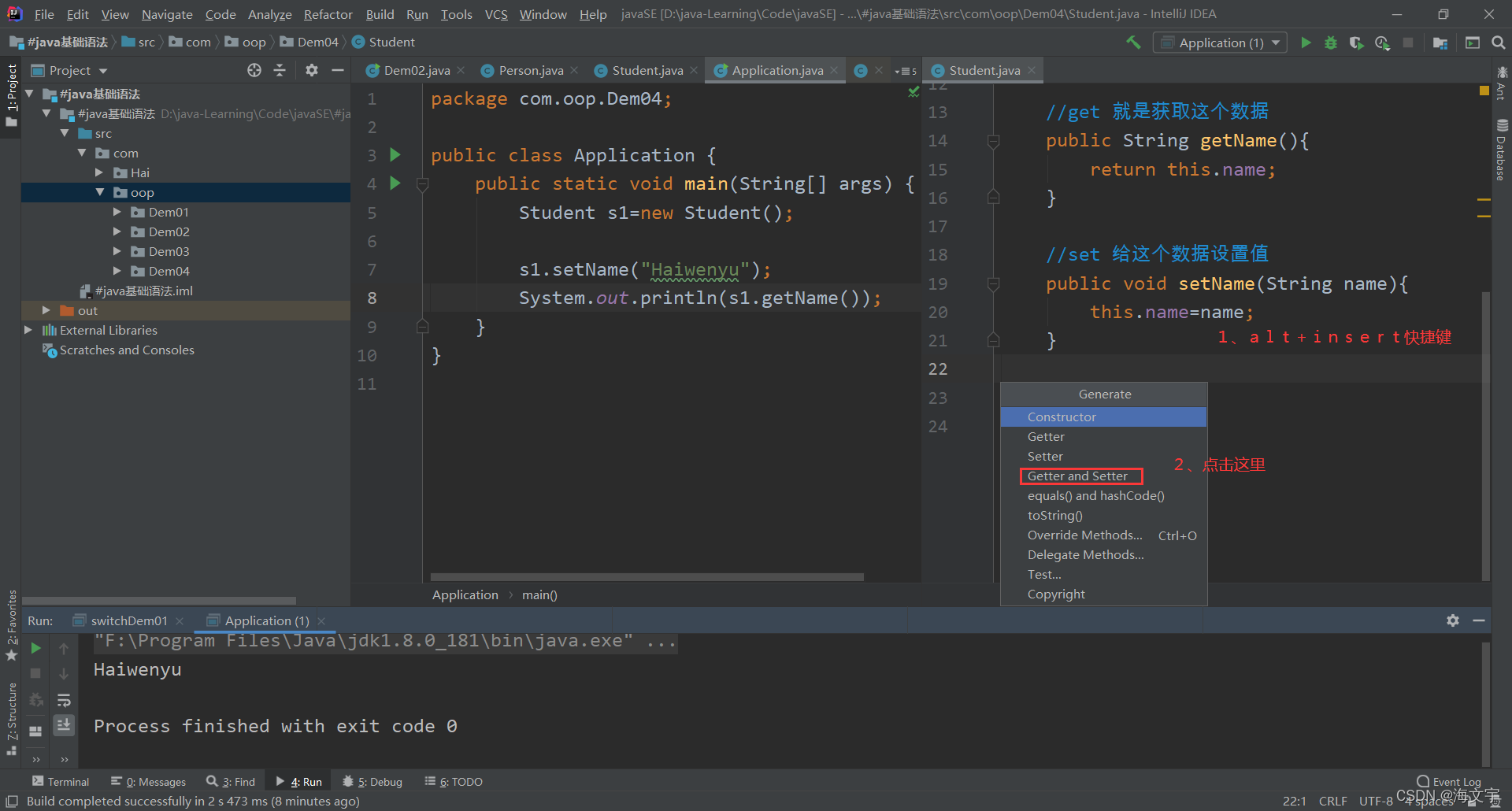Open Run panel settings gear

pyautogui.click(x=1453, y=620)
